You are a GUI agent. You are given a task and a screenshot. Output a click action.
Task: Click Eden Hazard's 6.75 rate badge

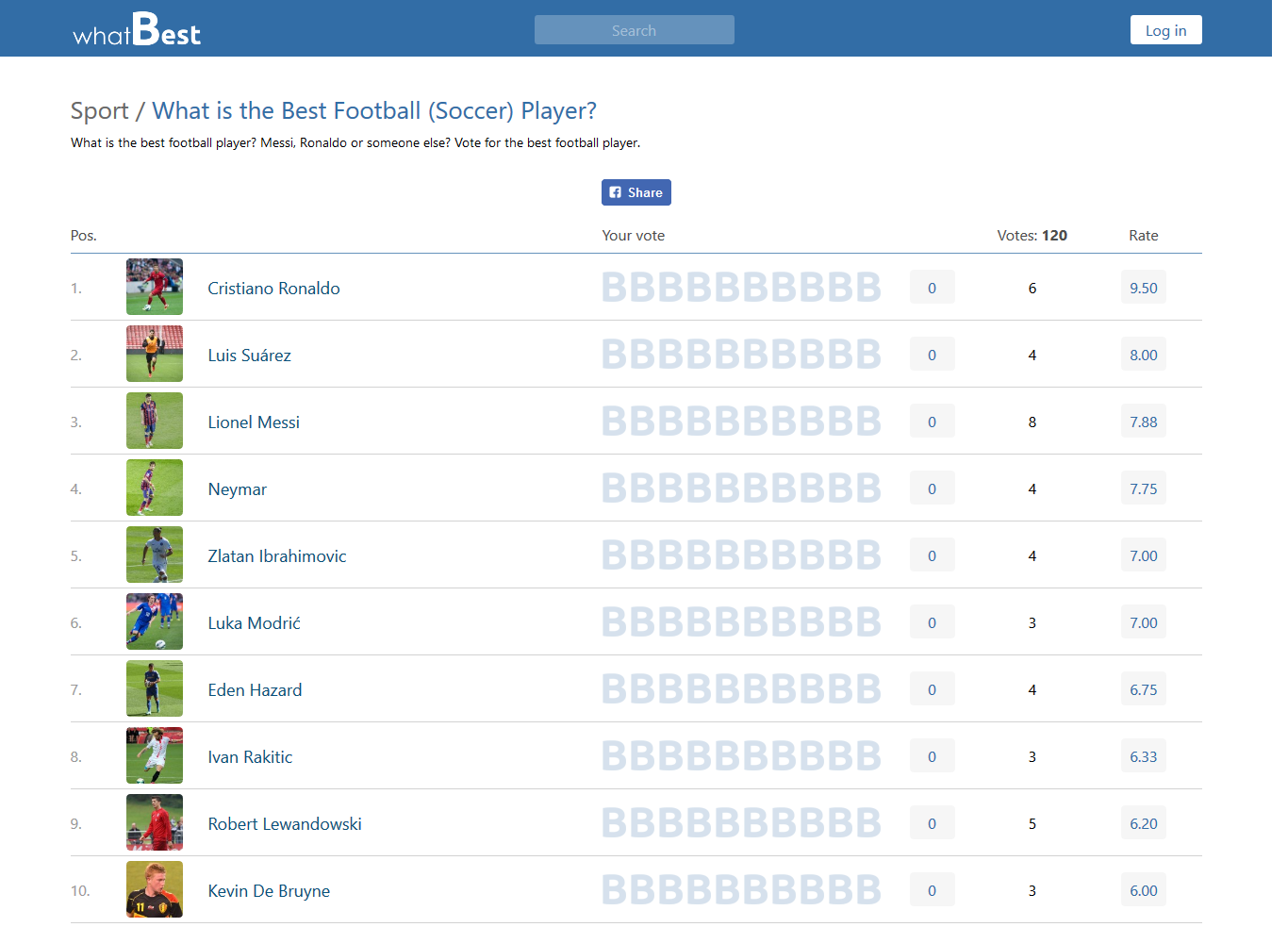1143,690
